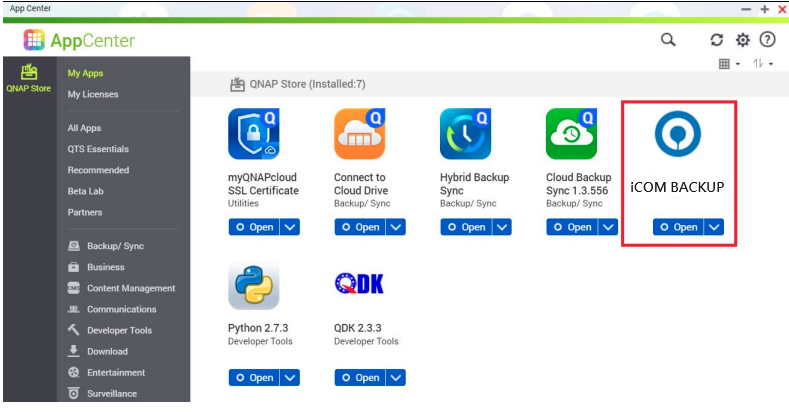This screenshot has width=789, height=412.
Task: Go to My Licenses
Action: click(93, 94)
